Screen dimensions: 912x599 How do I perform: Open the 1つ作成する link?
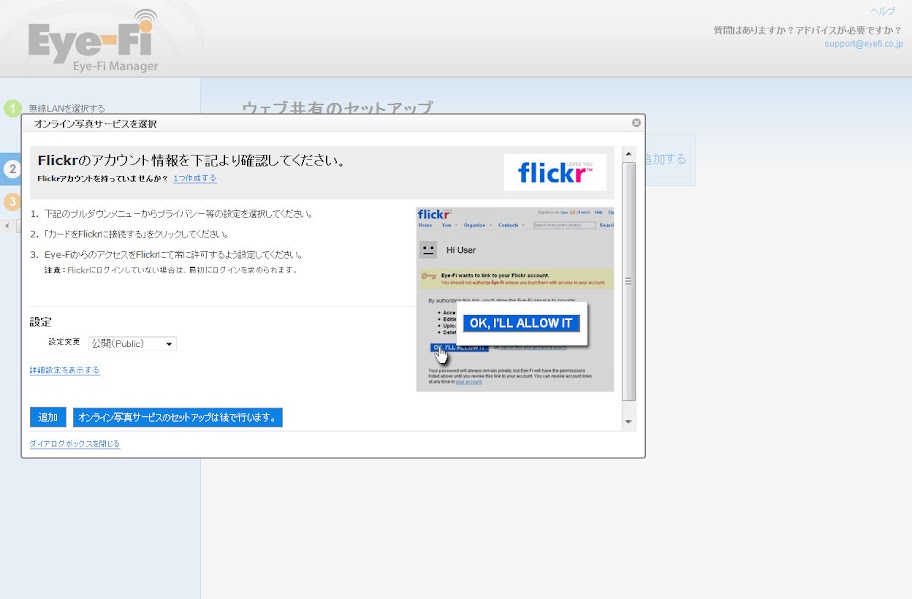(x=194, y=178)
